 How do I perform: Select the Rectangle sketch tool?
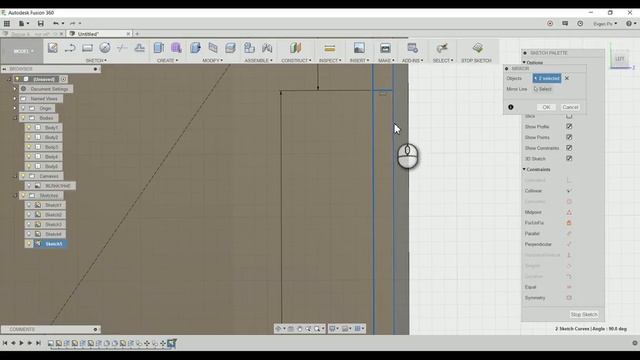pos(87,48)
